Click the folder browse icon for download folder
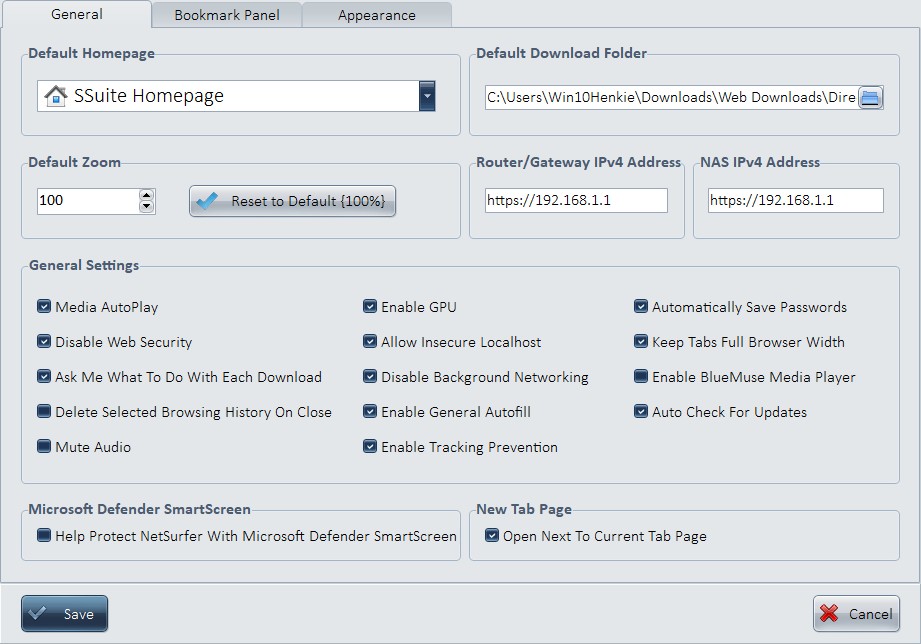Image resolution: width=921 pixels, height=644 pixels. tap(870, 97)
